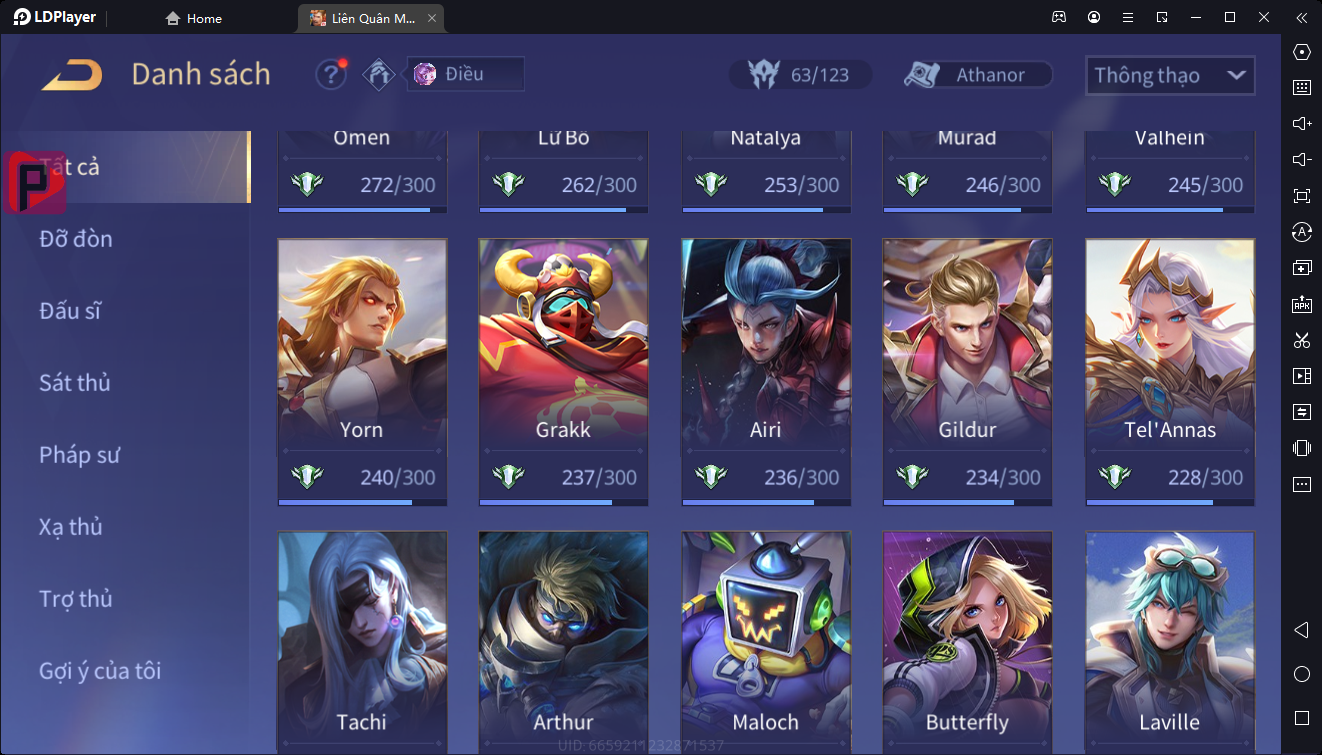
Task: Switch to the Home tab
Action: pyautogui.click(x=193, y=18)
